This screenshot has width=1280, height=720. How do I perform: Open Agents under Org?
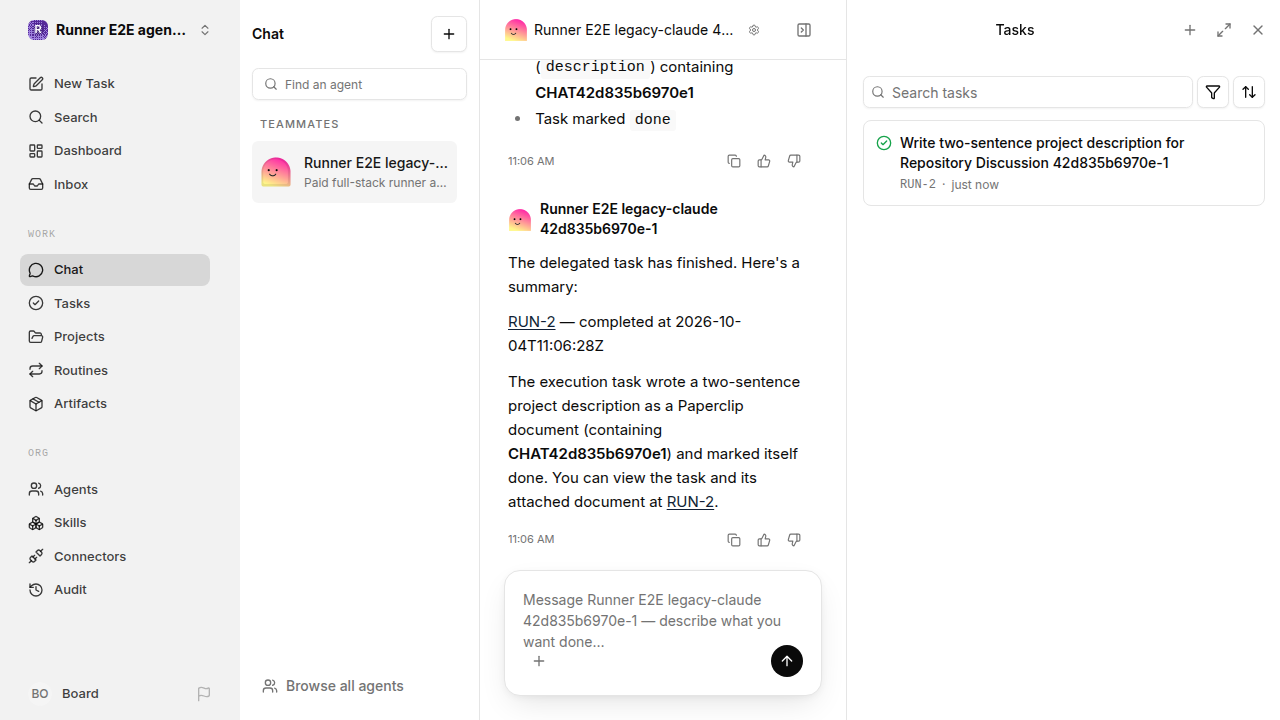point(115,490)
